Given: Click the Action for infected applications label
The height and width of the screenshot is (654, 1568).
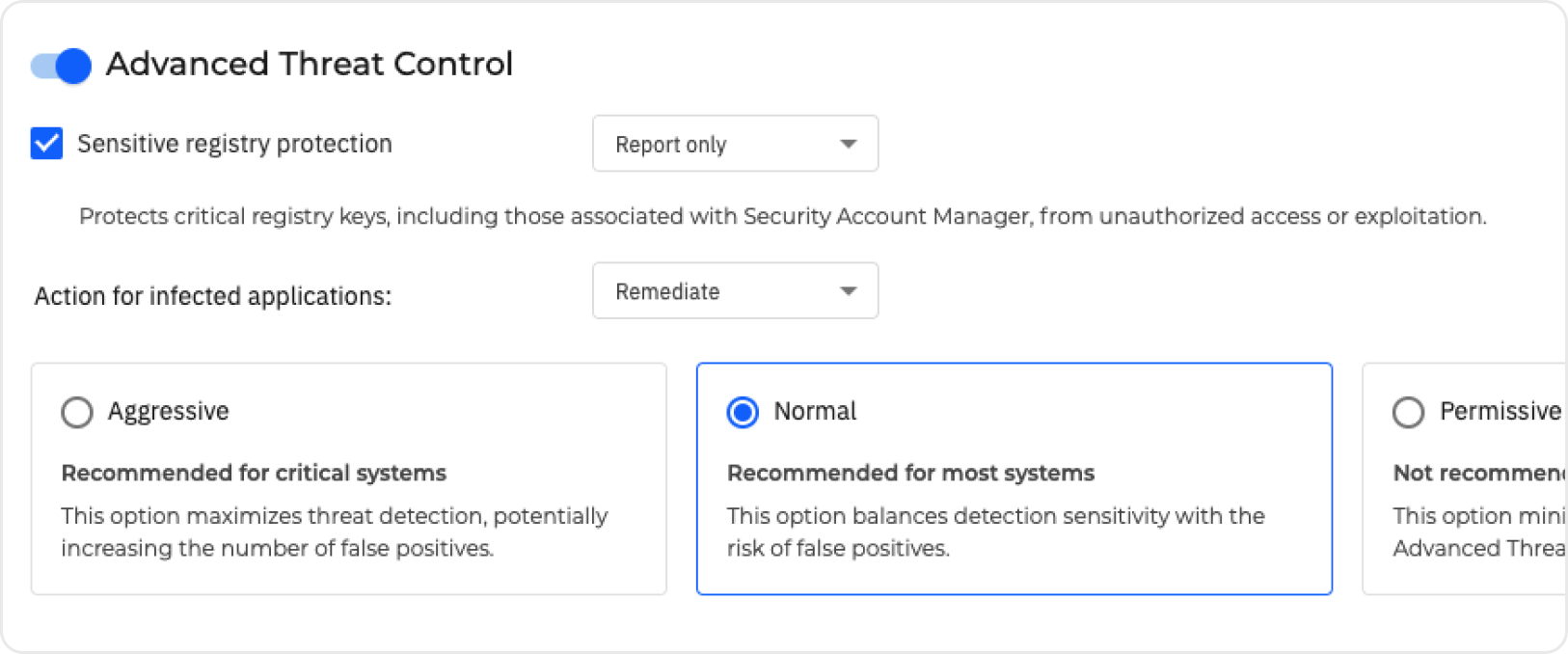Looking at the screenshot, I should pyautogui.click(x=213, y=296).
